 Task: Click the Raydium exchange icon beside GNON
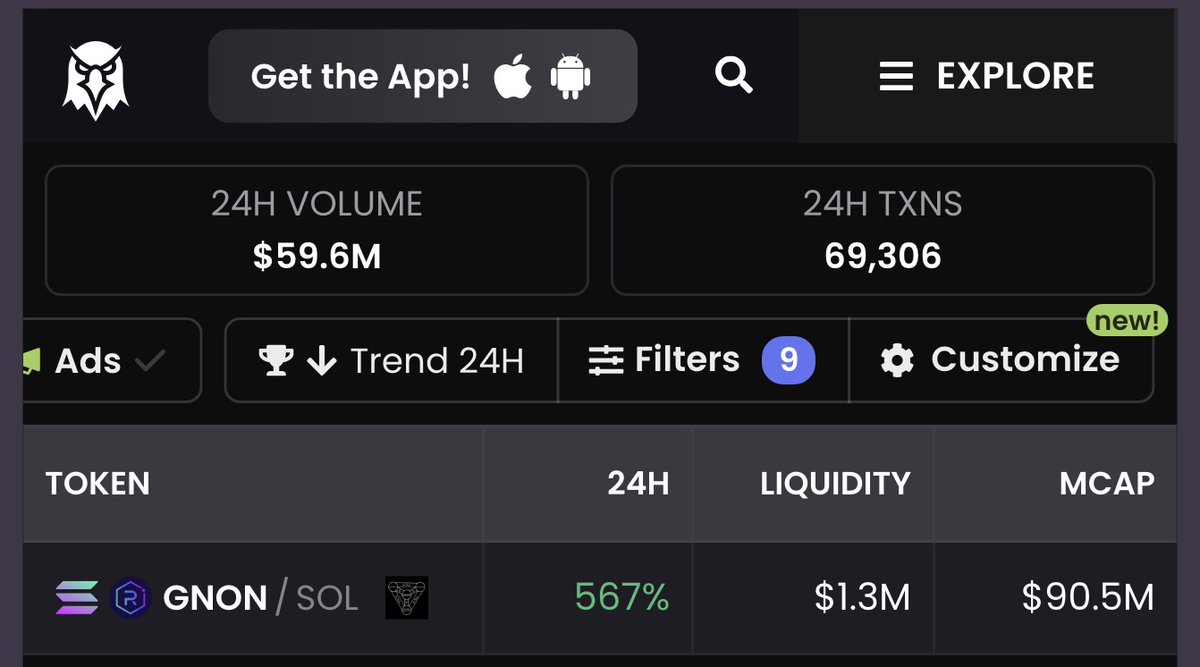point(129,598)
